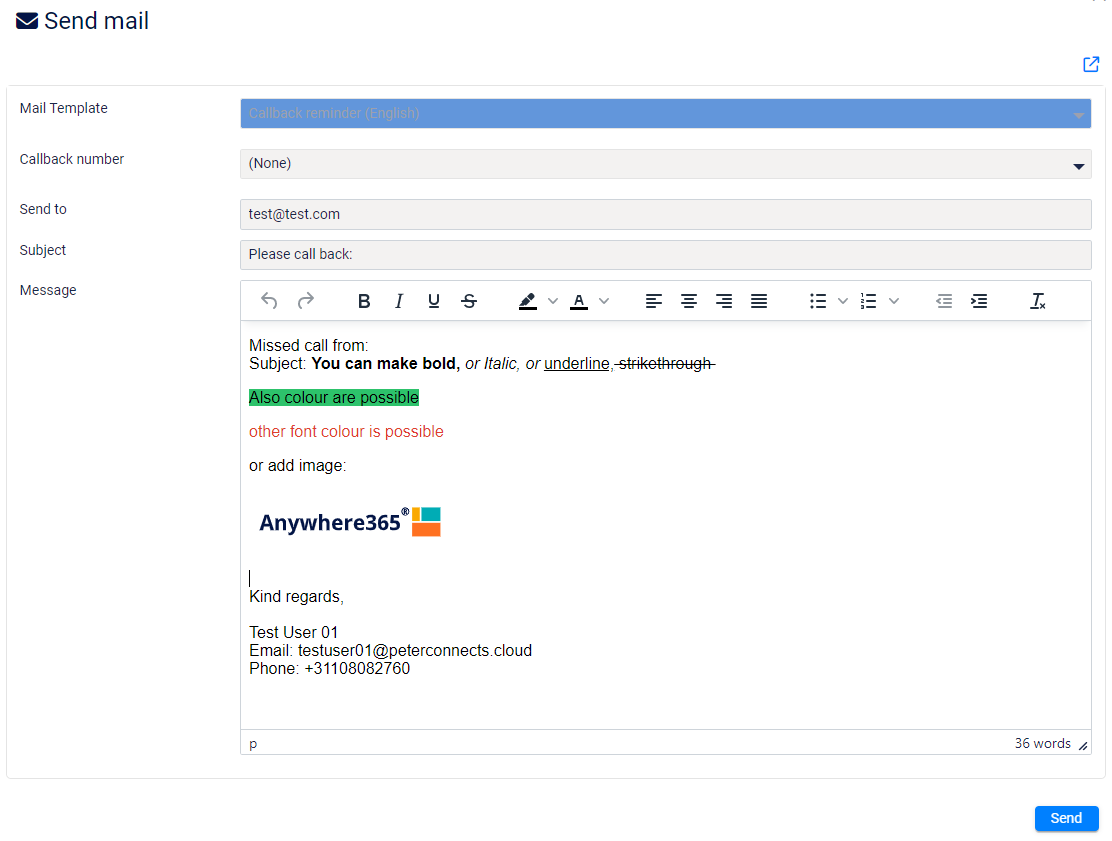This screenshot has width=1112, height=841.
Task: Click the Subject input field
Action: click(x=665, y=255)
